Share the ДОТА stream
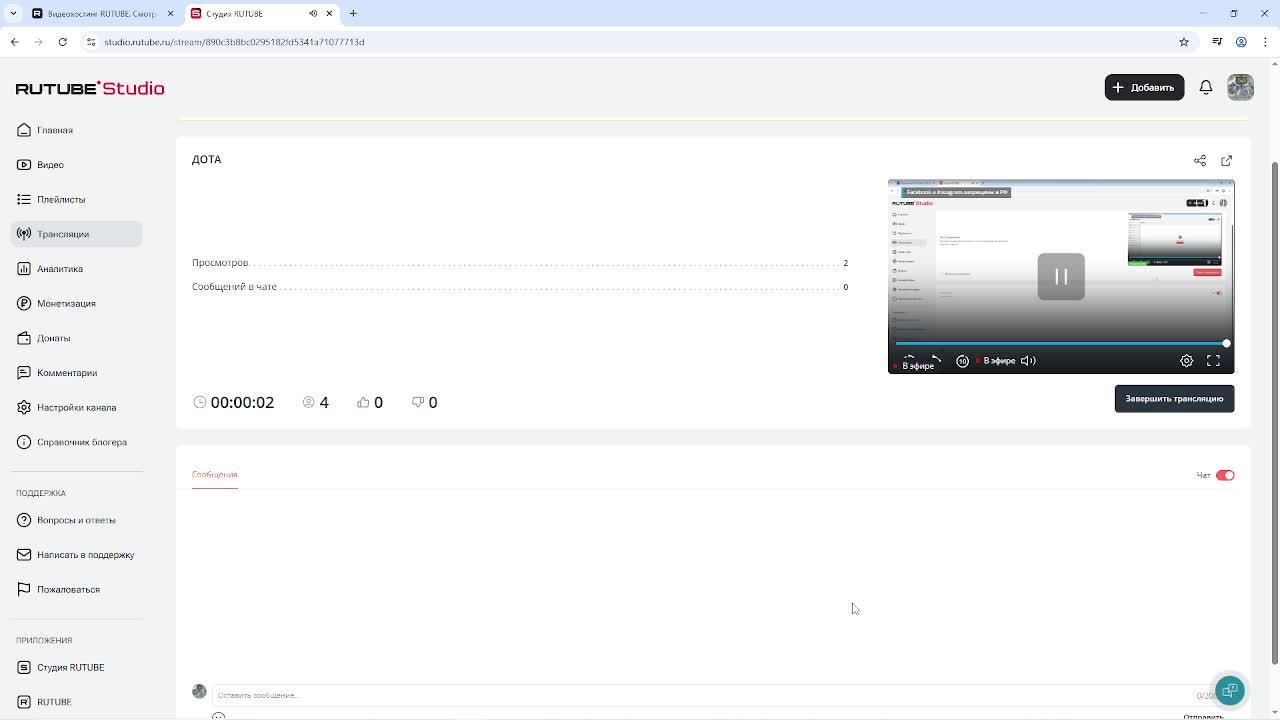Screen dimensions: 1280x720 [x=1200, y=160]
